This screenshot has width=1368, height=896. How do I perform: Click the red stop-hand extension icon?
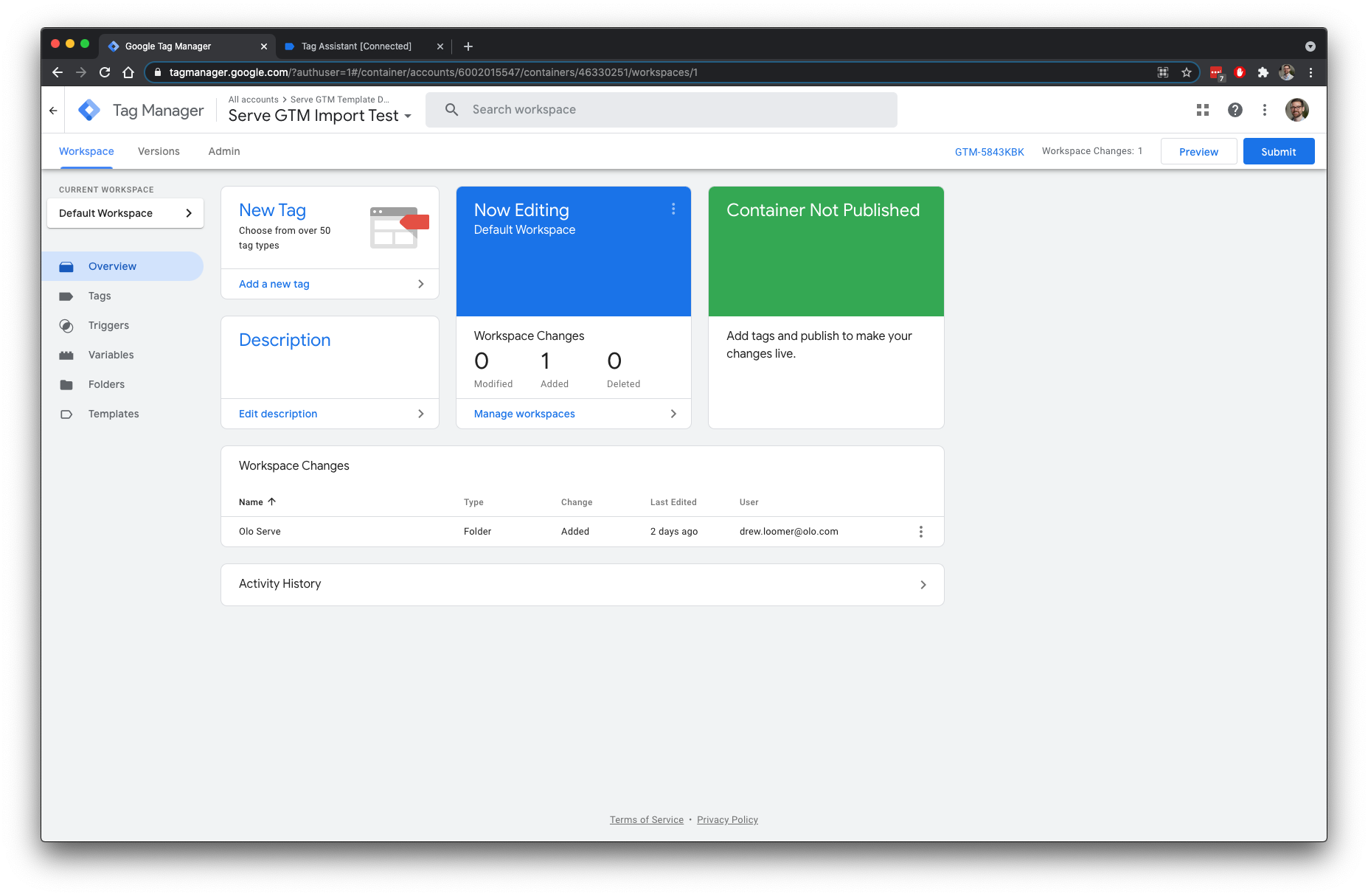point(1240,72)
